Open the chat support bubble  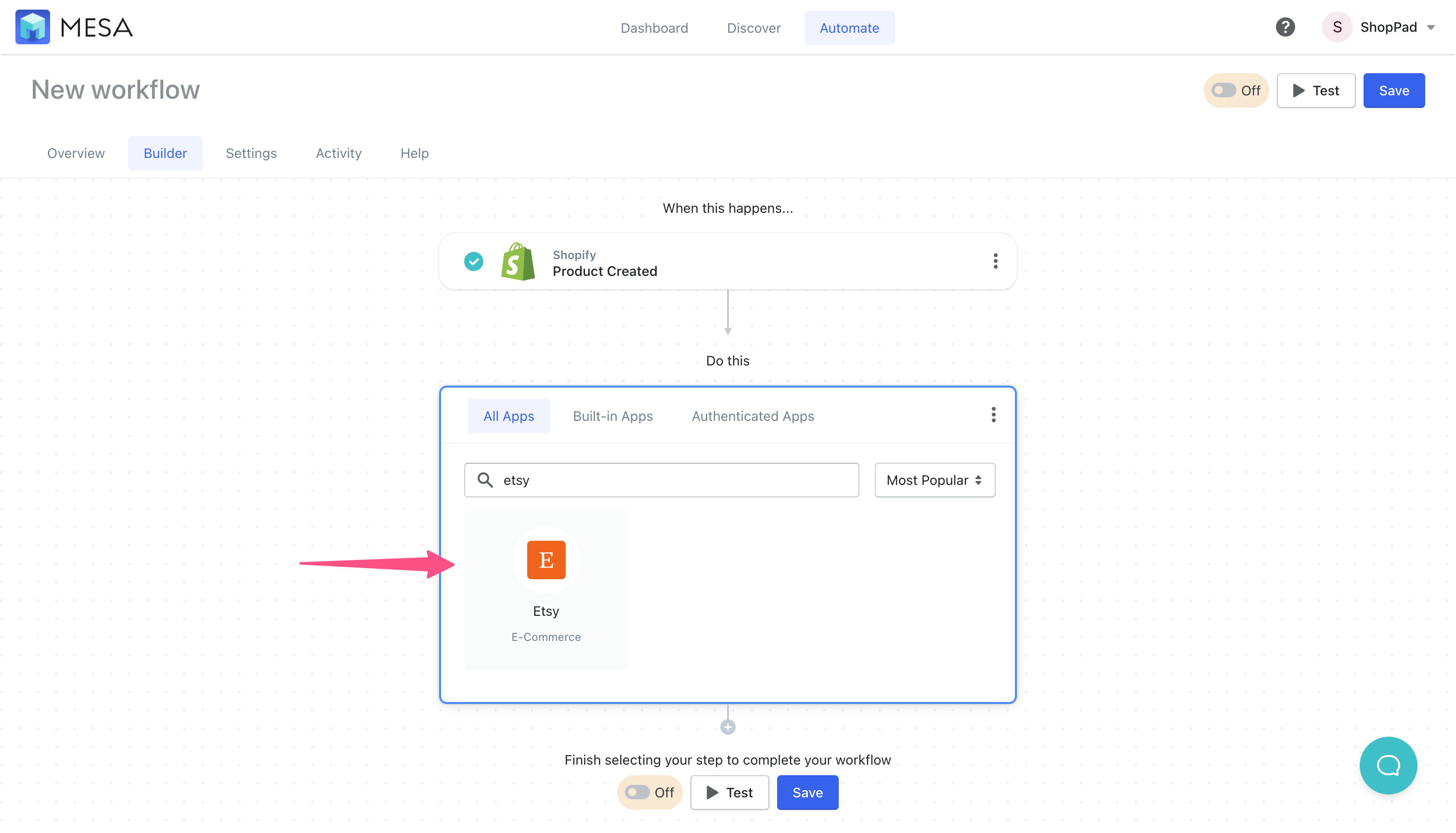click(1389, 766)
